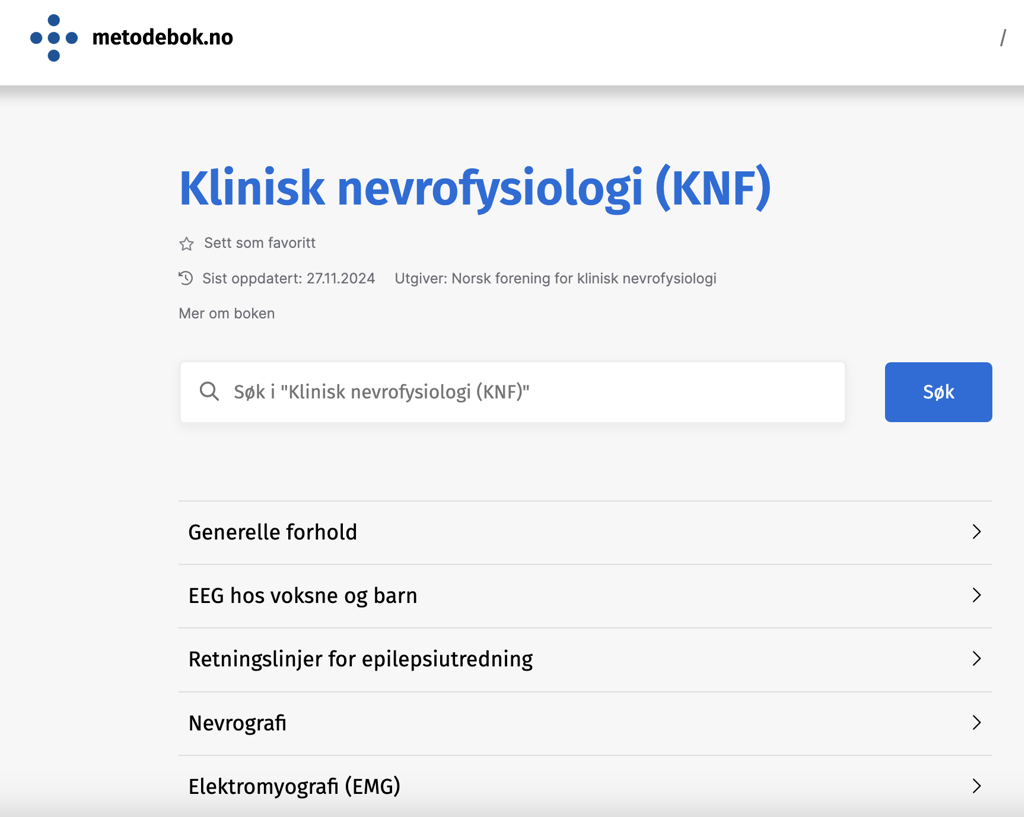Screen dimensions: 1024x817
Task: Click the star icon next to Sett som favoritt
Action: tap(186, 243)
